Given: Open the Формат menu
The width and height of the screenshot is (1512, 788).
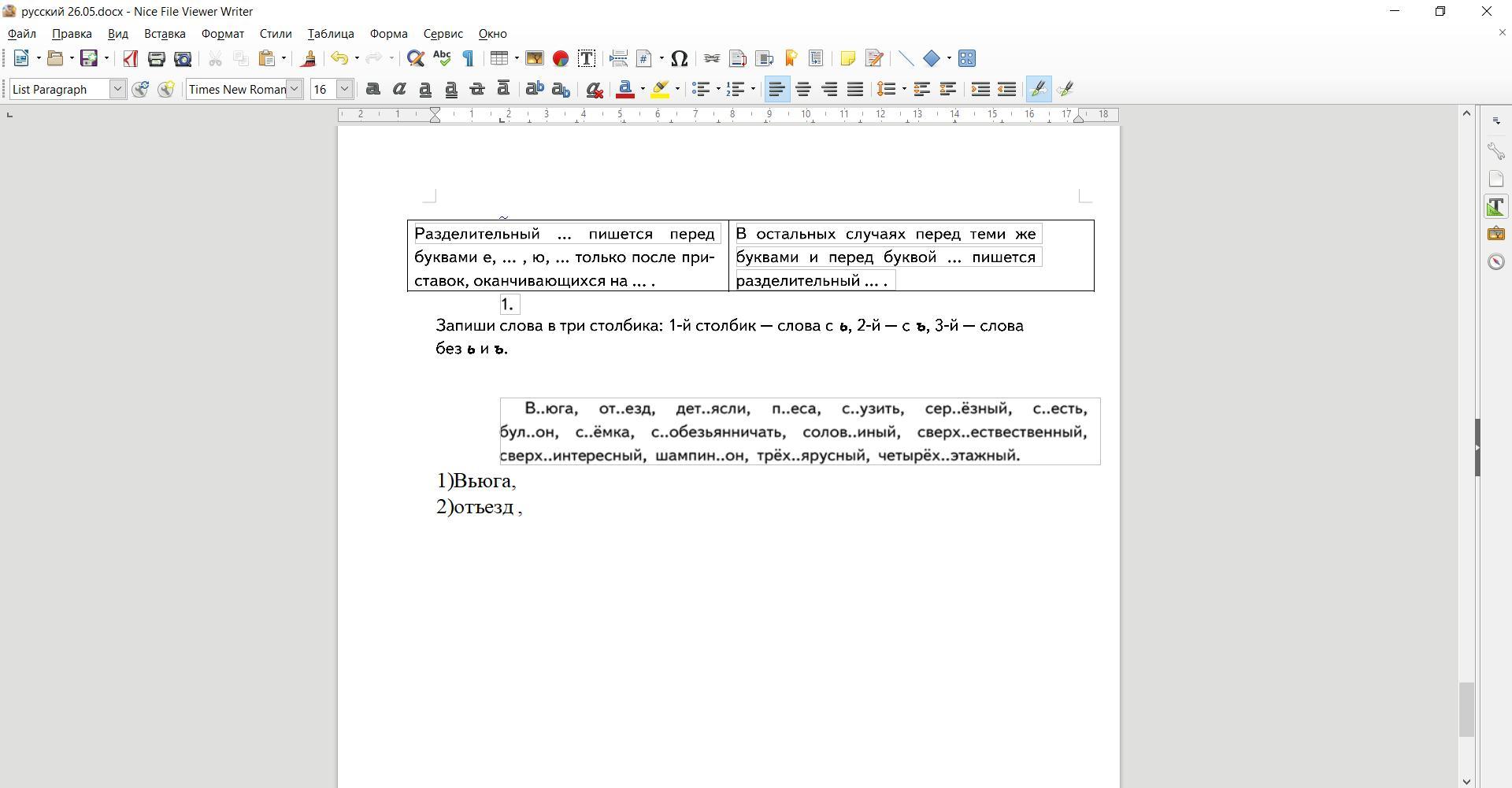Looking at the screenshot, I should tap(223, 34).
